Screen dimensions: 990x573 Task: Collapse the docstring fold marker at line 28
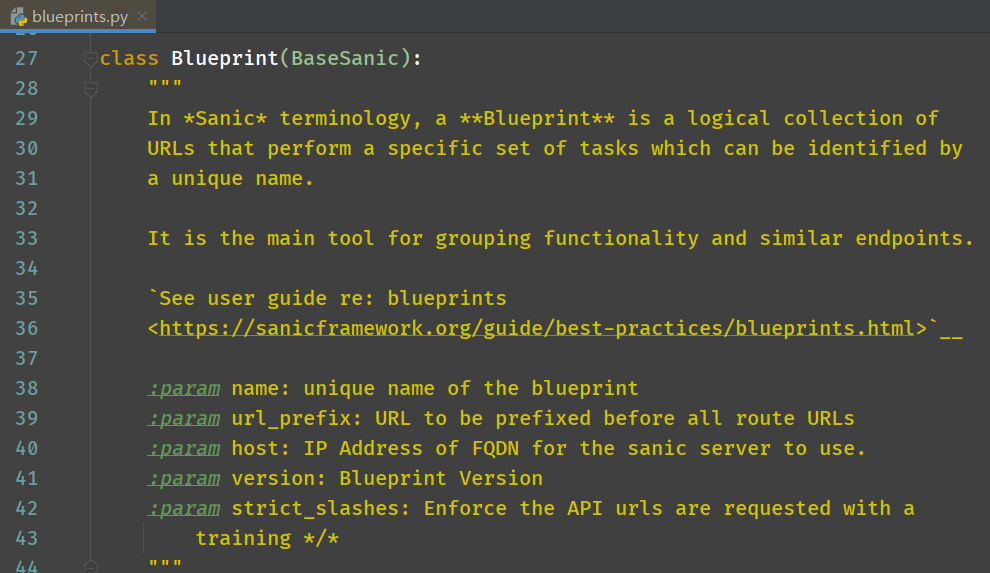point(90,89)
